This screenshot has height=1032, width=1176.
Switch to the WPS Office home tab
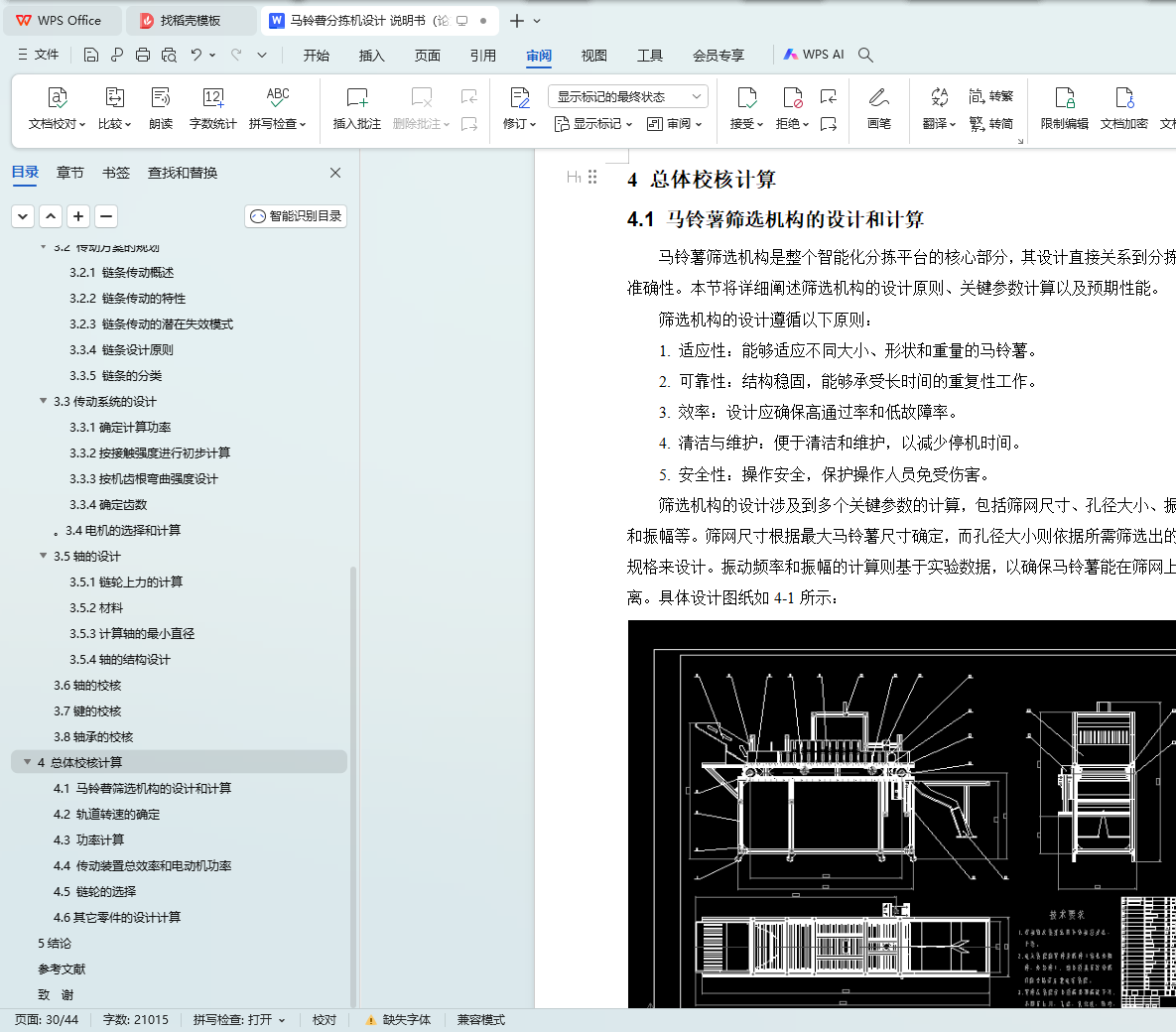[63, 21]
